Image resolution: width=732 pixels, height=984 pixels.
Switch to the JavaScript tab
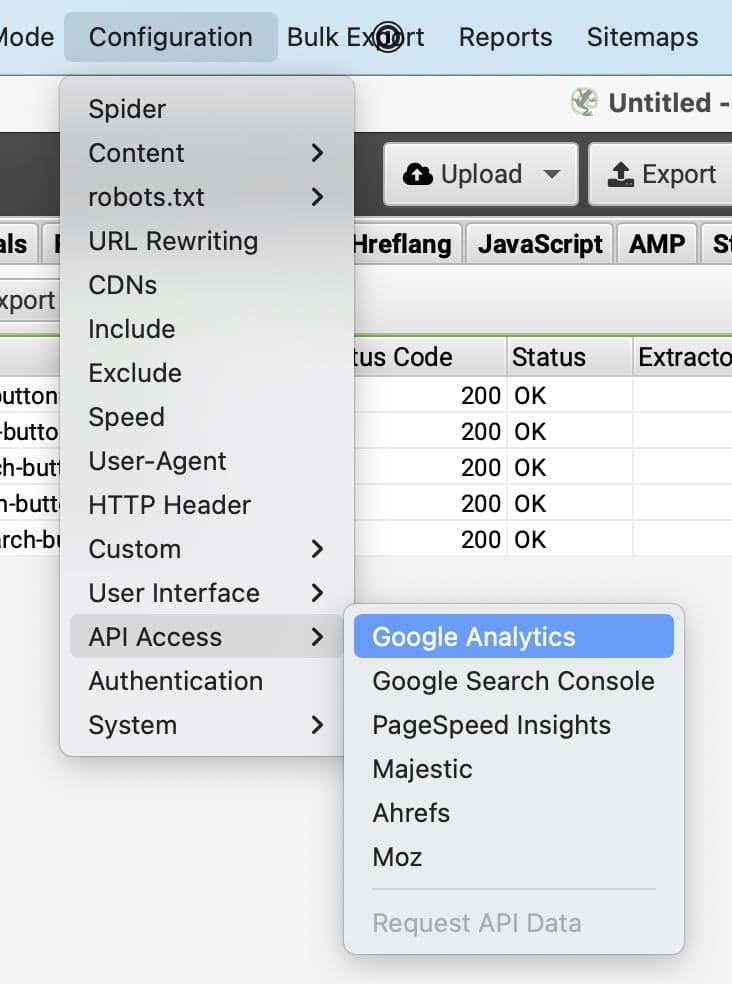[540, 244]
